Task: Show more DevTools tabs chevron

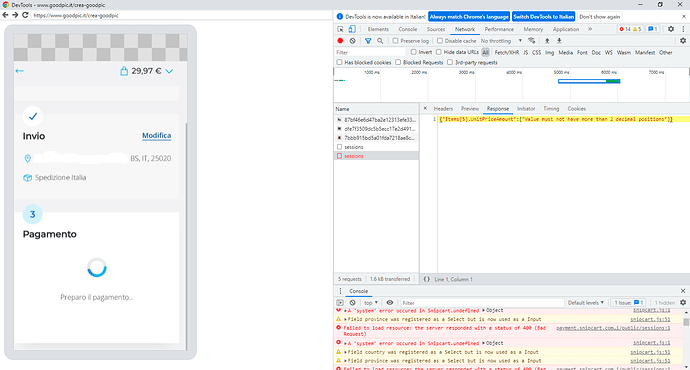Action: click(x=590, y=29)
